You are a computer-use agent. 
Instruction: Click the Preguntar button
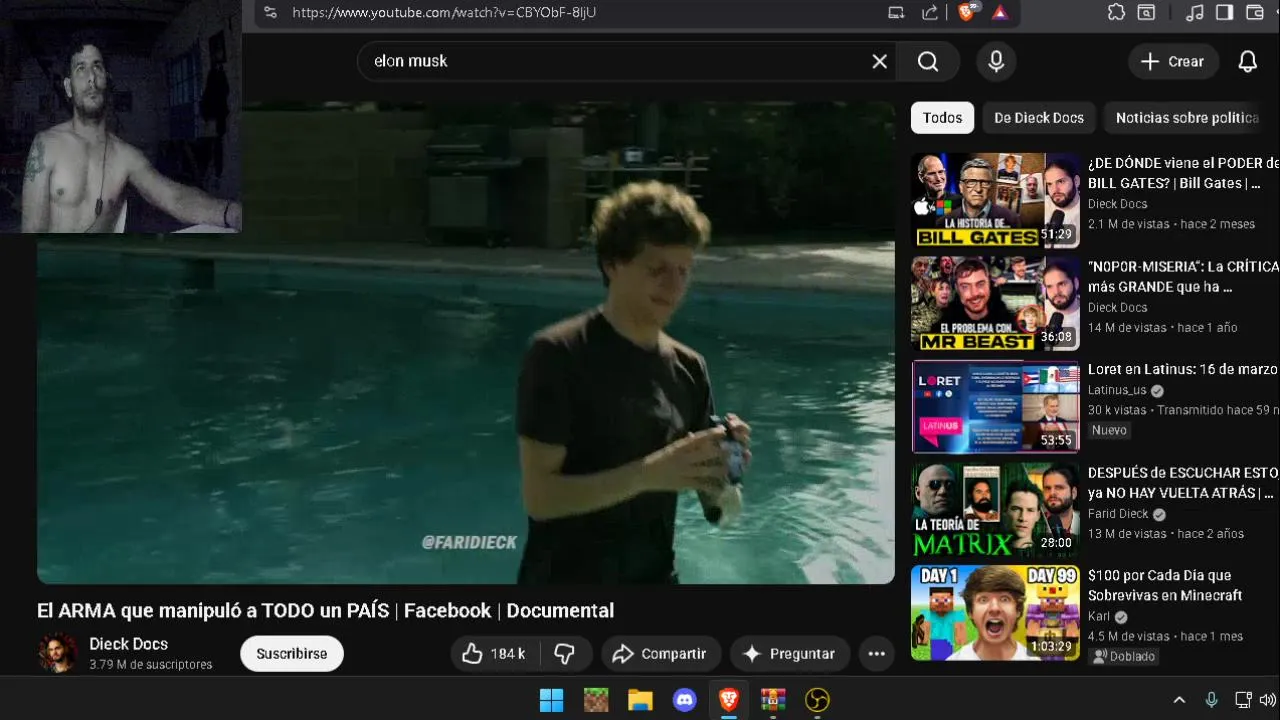pyautogui.click(x=789, y=654)
